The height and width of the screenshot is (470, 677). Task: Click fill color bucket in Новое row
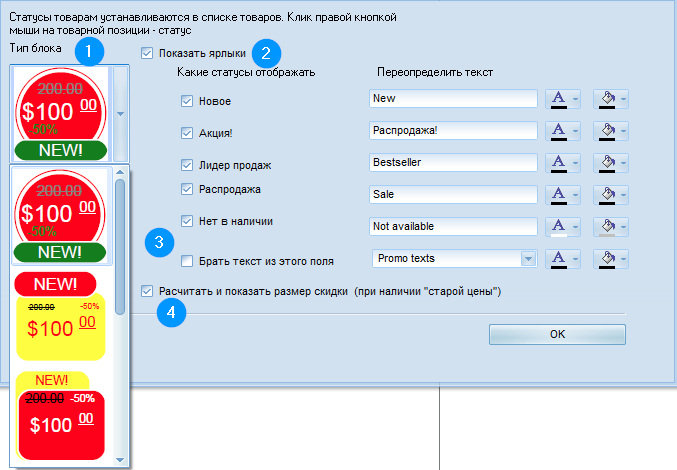tap(607, 99)
